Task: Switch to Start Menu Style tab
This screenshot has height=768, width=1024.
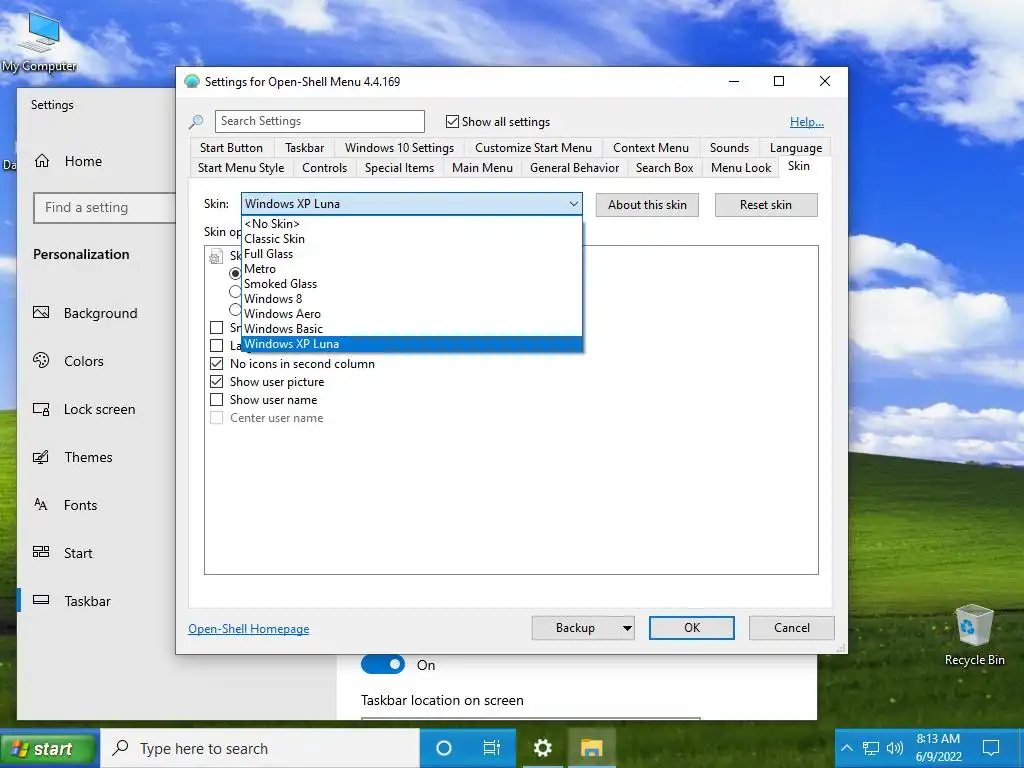Action: tap(241, 168)
